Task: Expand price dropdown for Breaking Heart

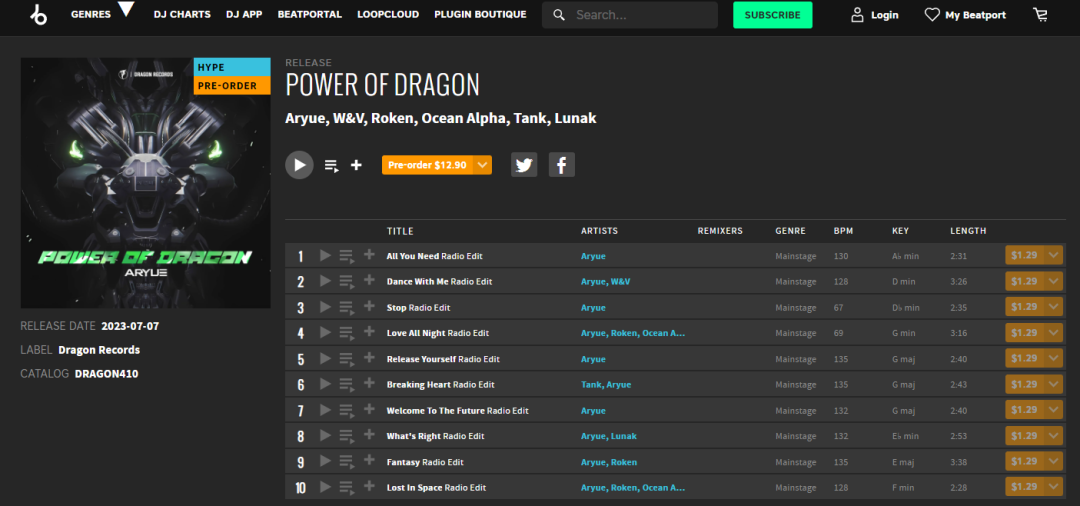Action: pos(1054,384)
